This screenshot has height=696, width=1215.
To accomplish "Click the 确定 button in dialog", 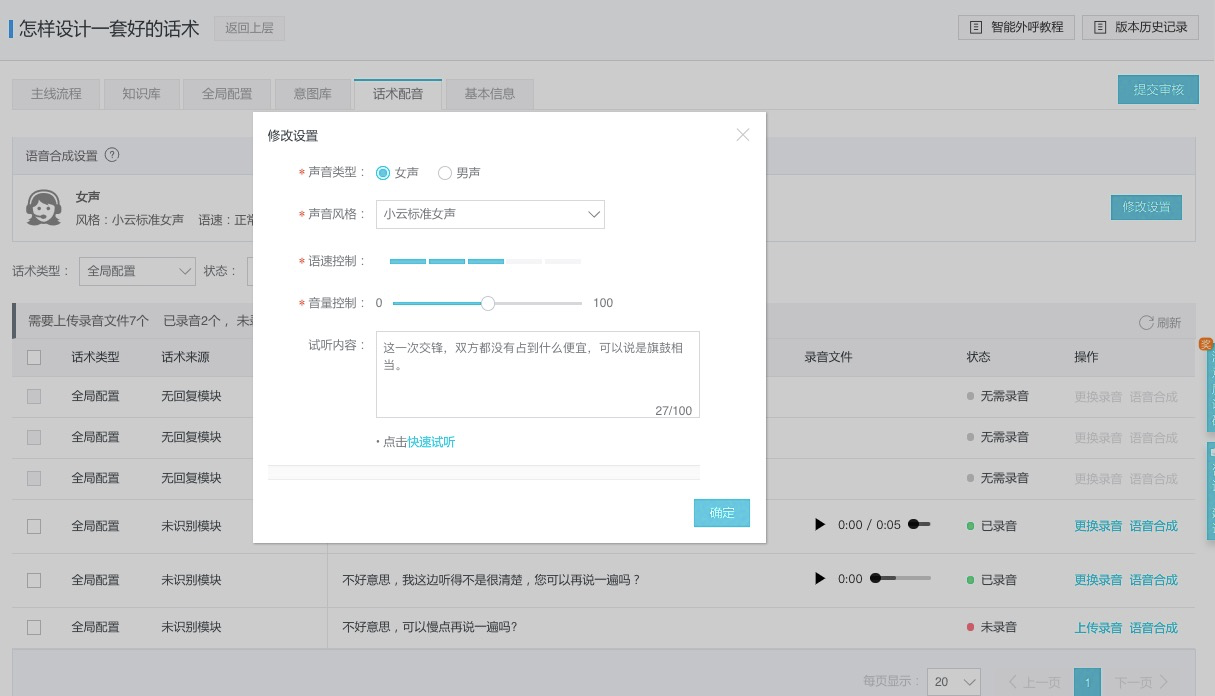I will point(722,513).
